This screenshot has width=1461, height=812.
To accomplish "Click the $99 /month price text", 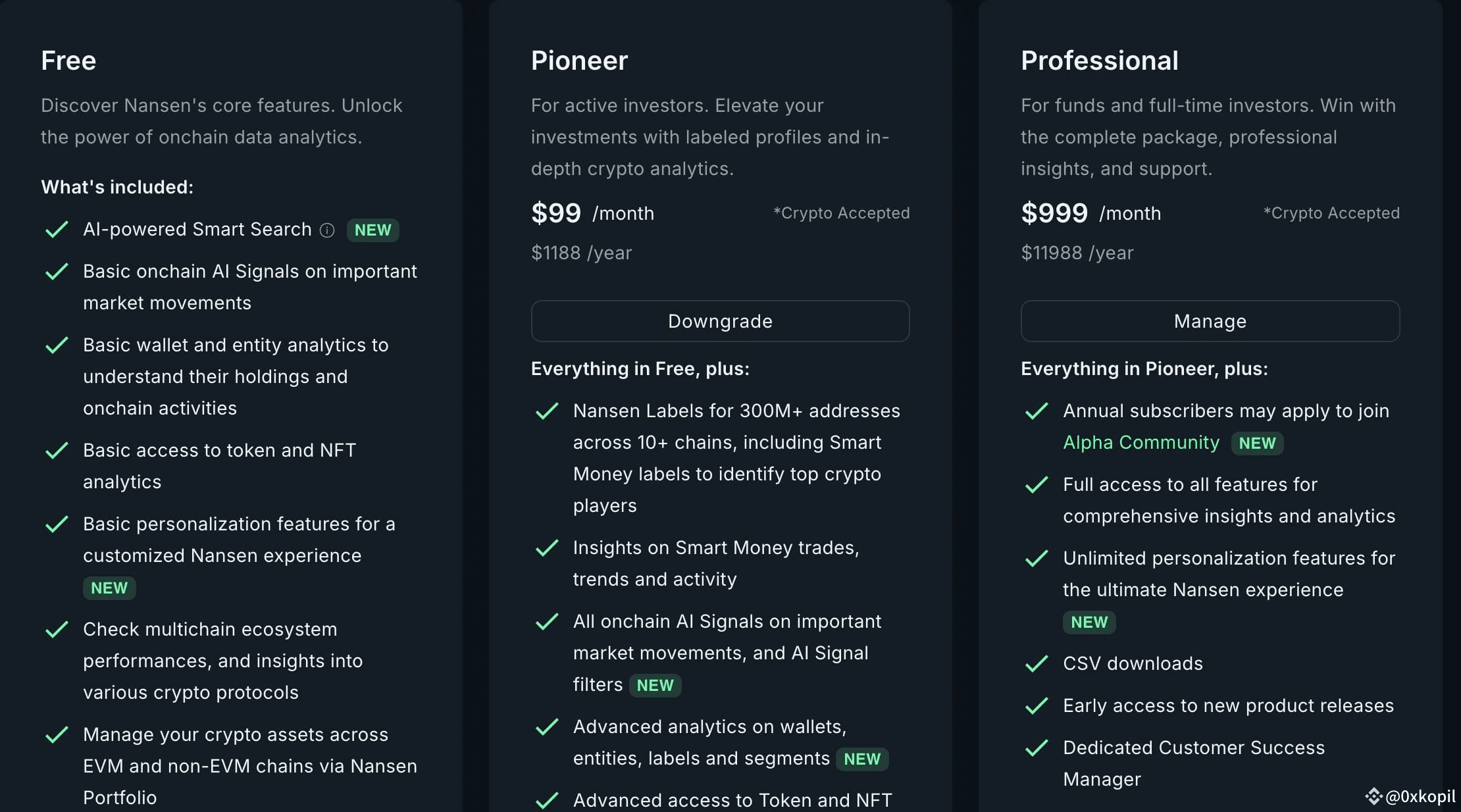I will pos(592,213).
